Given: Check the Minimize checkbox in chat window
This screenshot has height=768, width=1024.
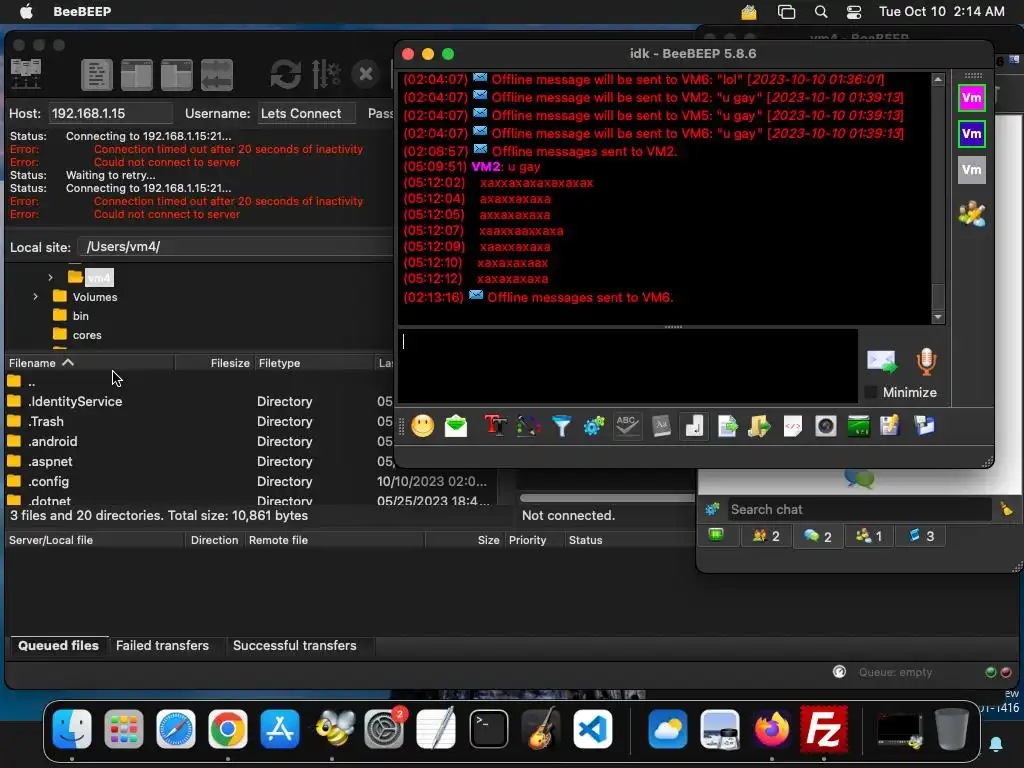Looking at the screenshot, I should click(871, 392).
